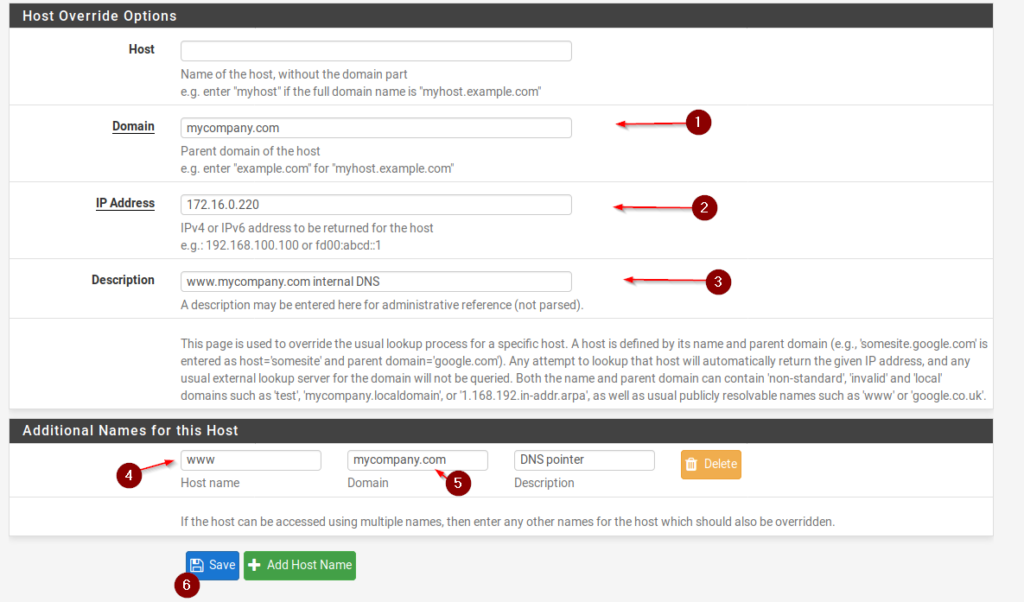Select the Domain field containing mycompany.com
Image resolution: width=1024 pixels, height=602 pixels.
(375, 127)
